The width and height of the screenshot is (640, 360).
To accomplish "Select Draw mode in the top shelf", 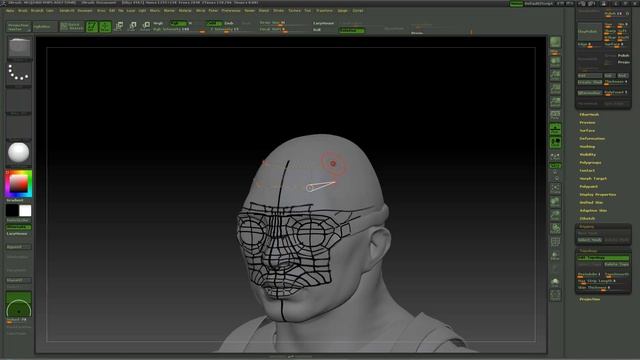I will 105,27.
